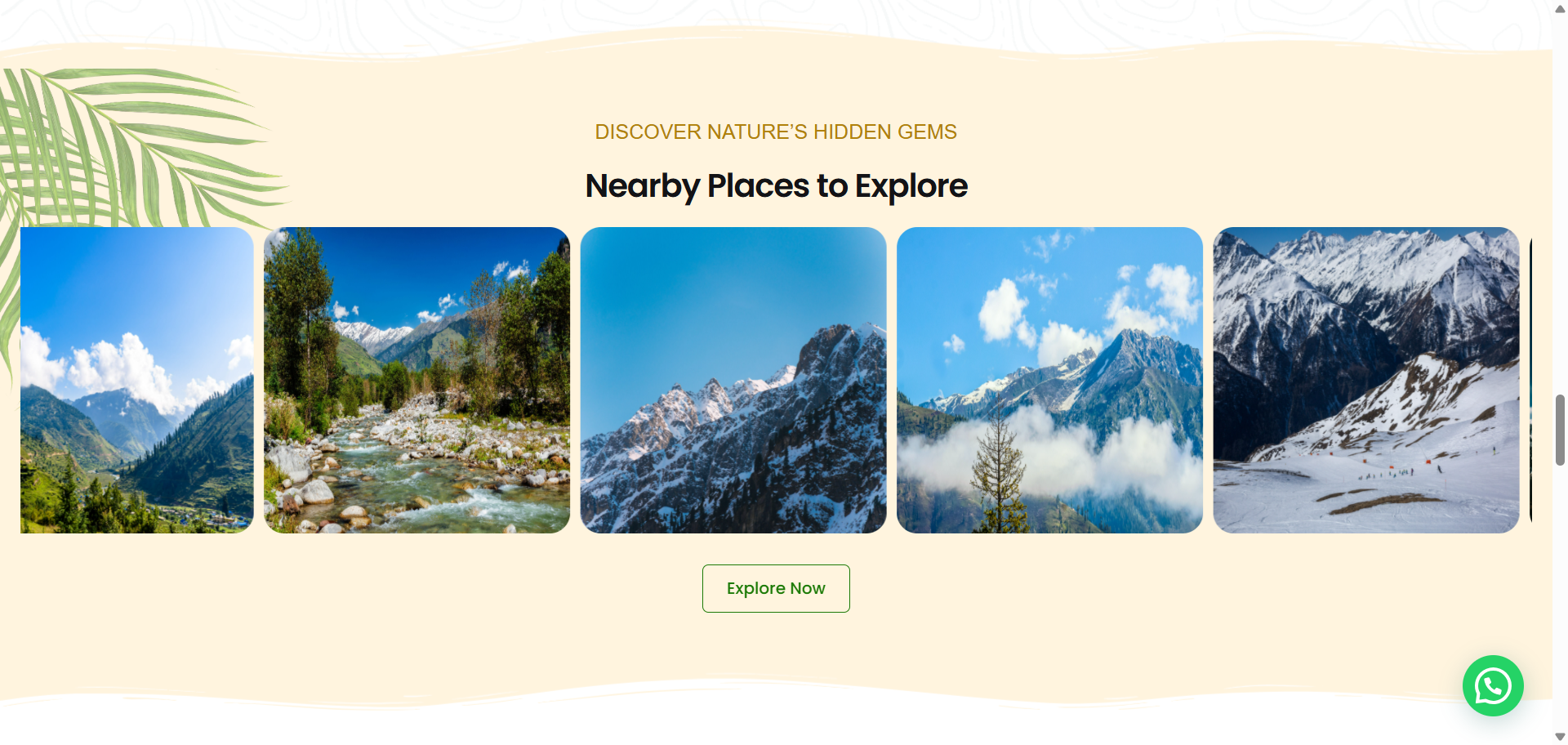Click the page scrollbar up arrow

click(1560, 8)
